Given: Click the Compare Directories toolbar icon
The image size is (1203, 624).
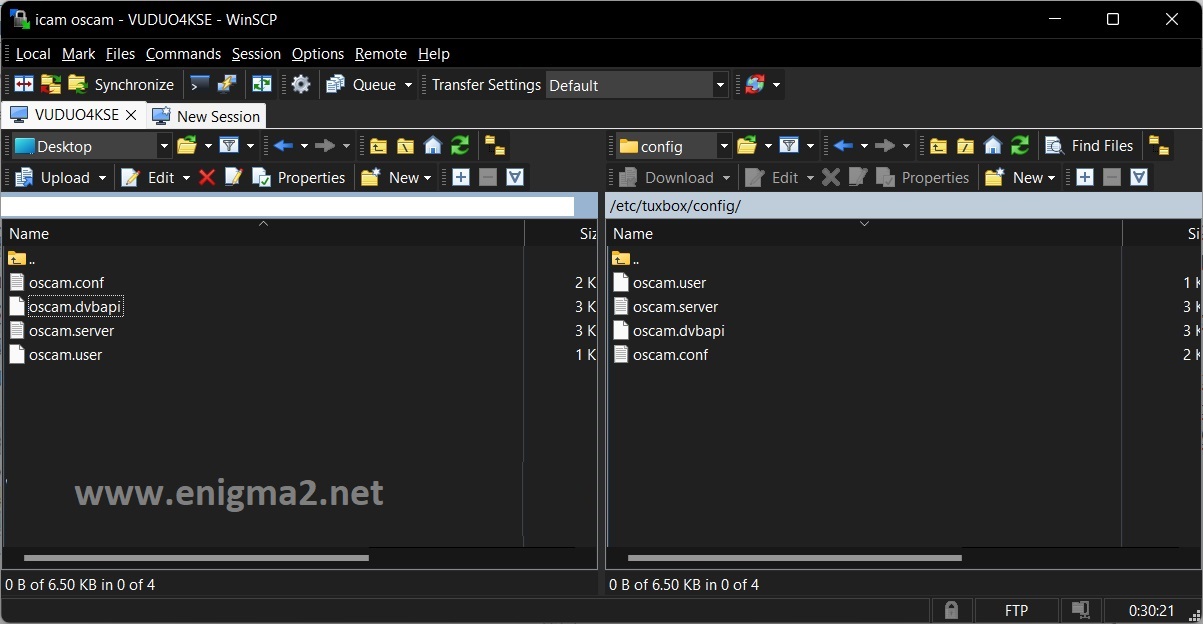Looking at the screenshot, I should [23, 85].
